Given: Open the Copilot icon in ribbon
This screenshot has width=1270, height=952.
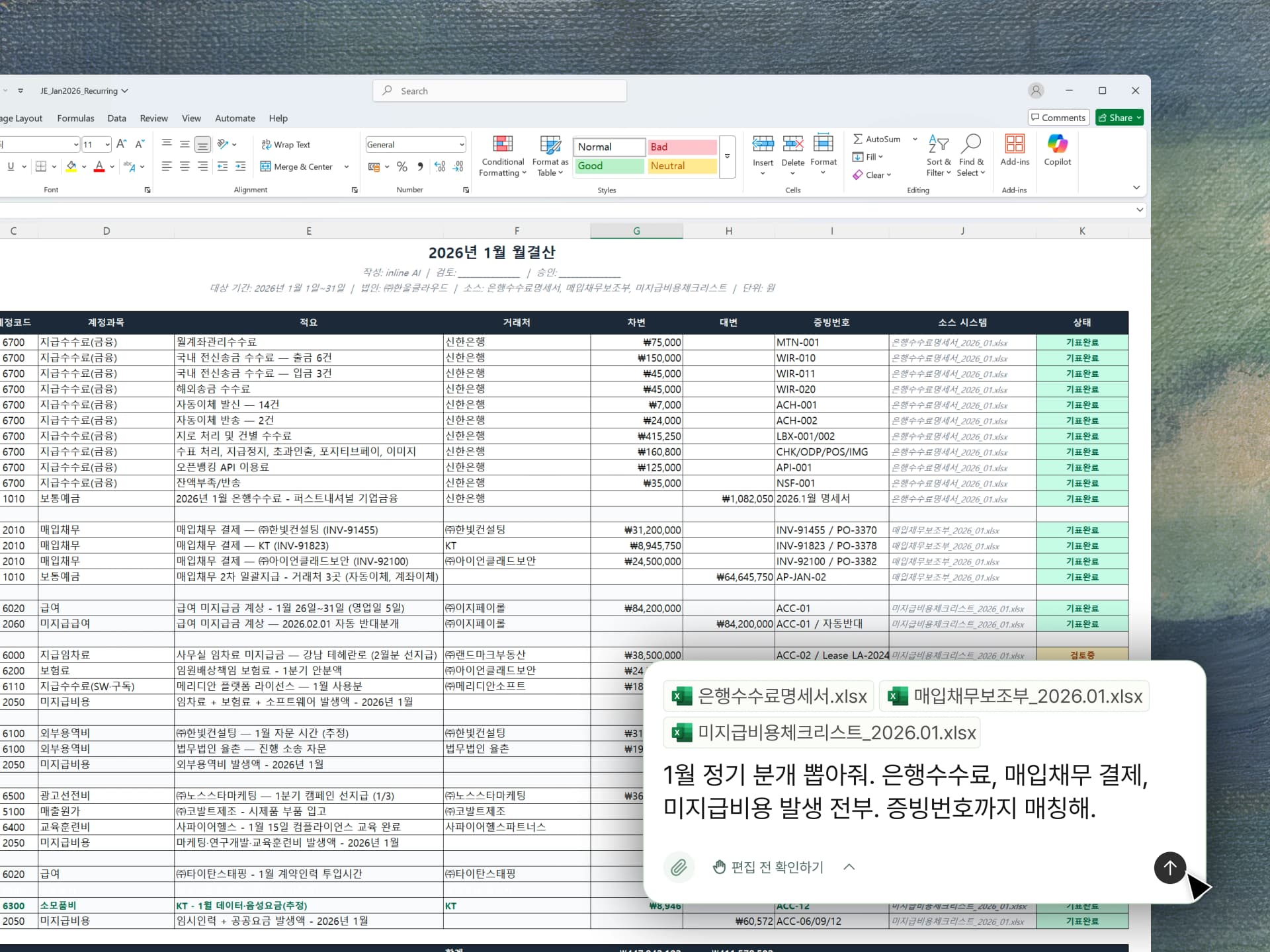Looking at the screenshot, I should [x=1057, y=144].
